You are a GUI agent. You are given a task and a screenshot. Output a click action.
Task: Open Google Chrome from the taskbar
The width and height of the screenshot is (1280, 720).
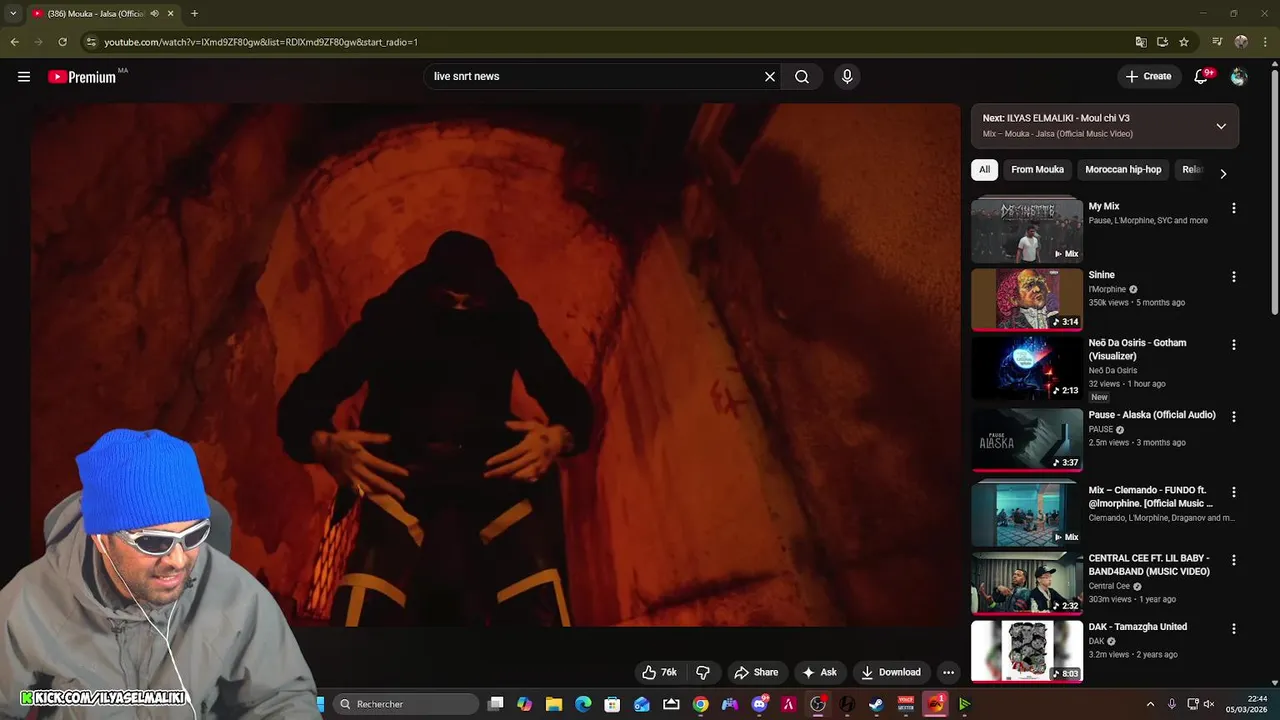701,704
